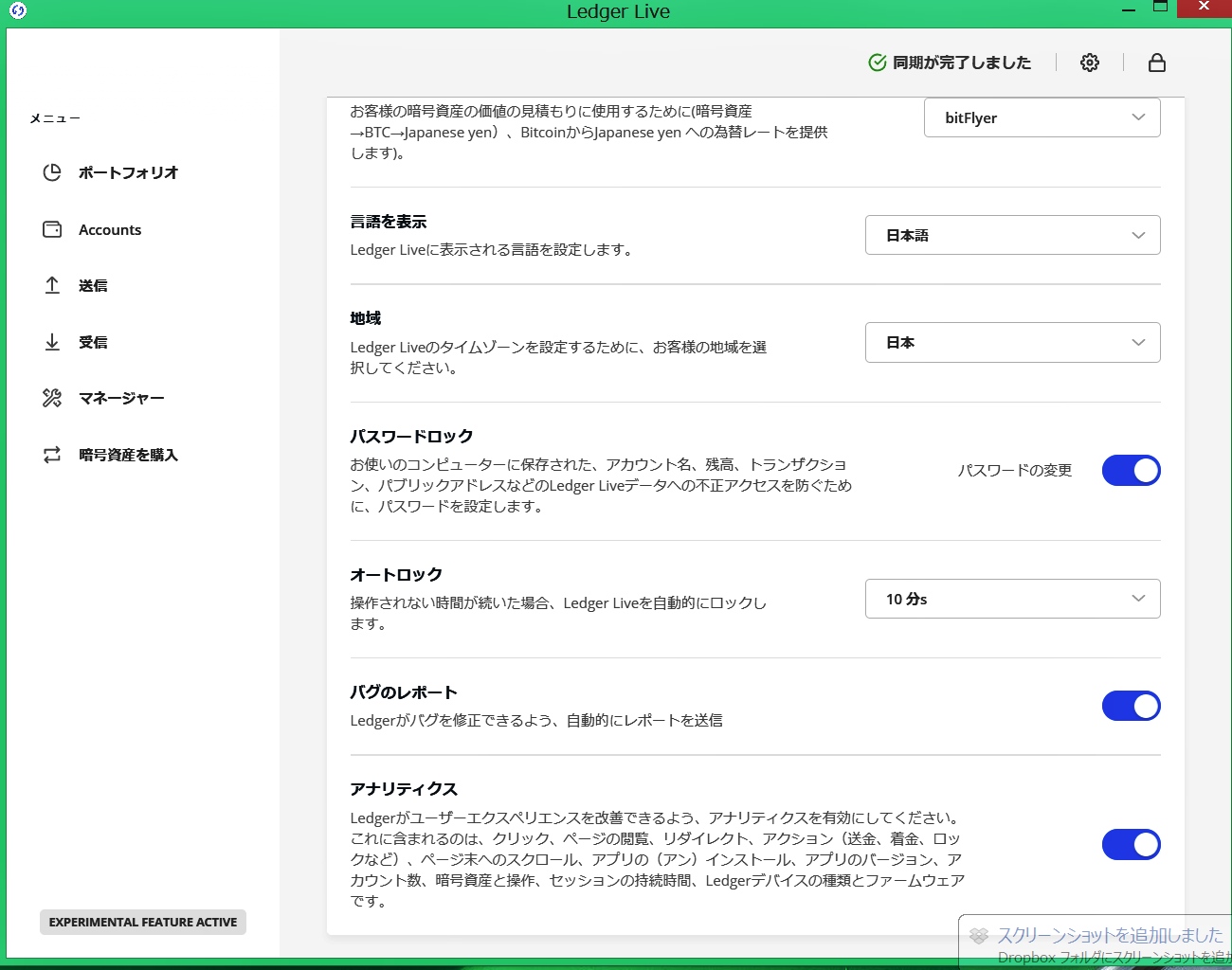Click the send up-arrow icon
The image size is (1232, 970).
pyautogui.click(x=52, y=285)
